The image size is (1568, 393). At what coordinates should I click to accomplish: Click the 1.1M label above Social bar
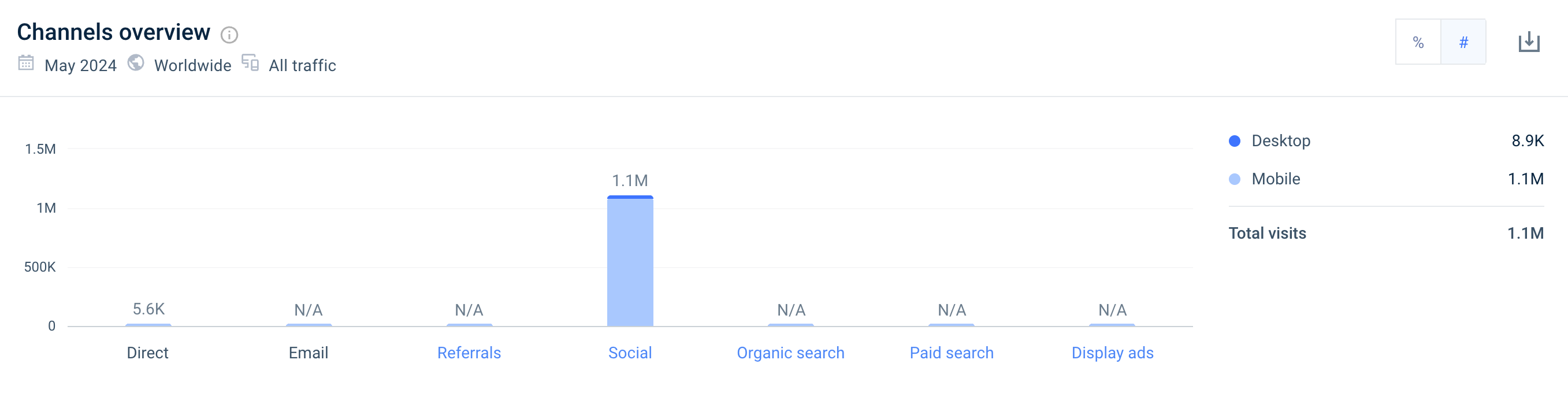pos(630,181)
